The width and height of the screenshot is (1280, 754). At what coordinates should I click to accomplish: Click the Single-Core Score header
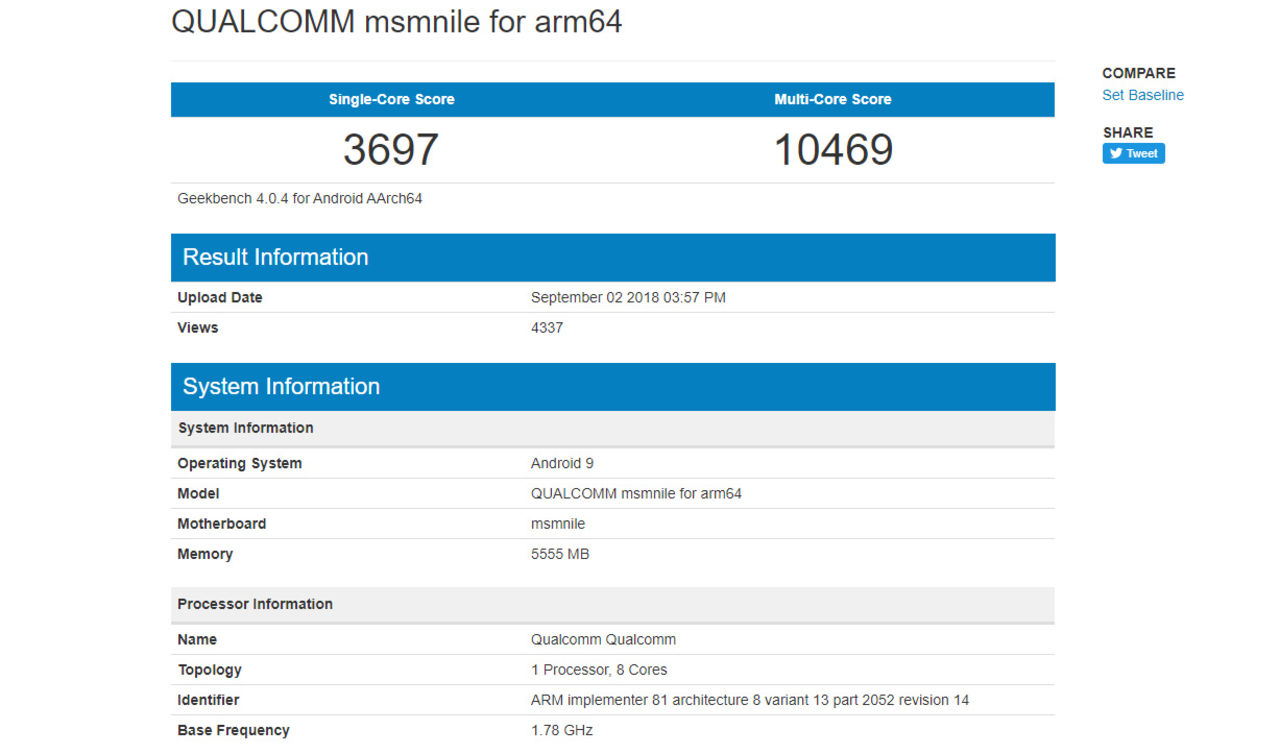click(392, 99)
